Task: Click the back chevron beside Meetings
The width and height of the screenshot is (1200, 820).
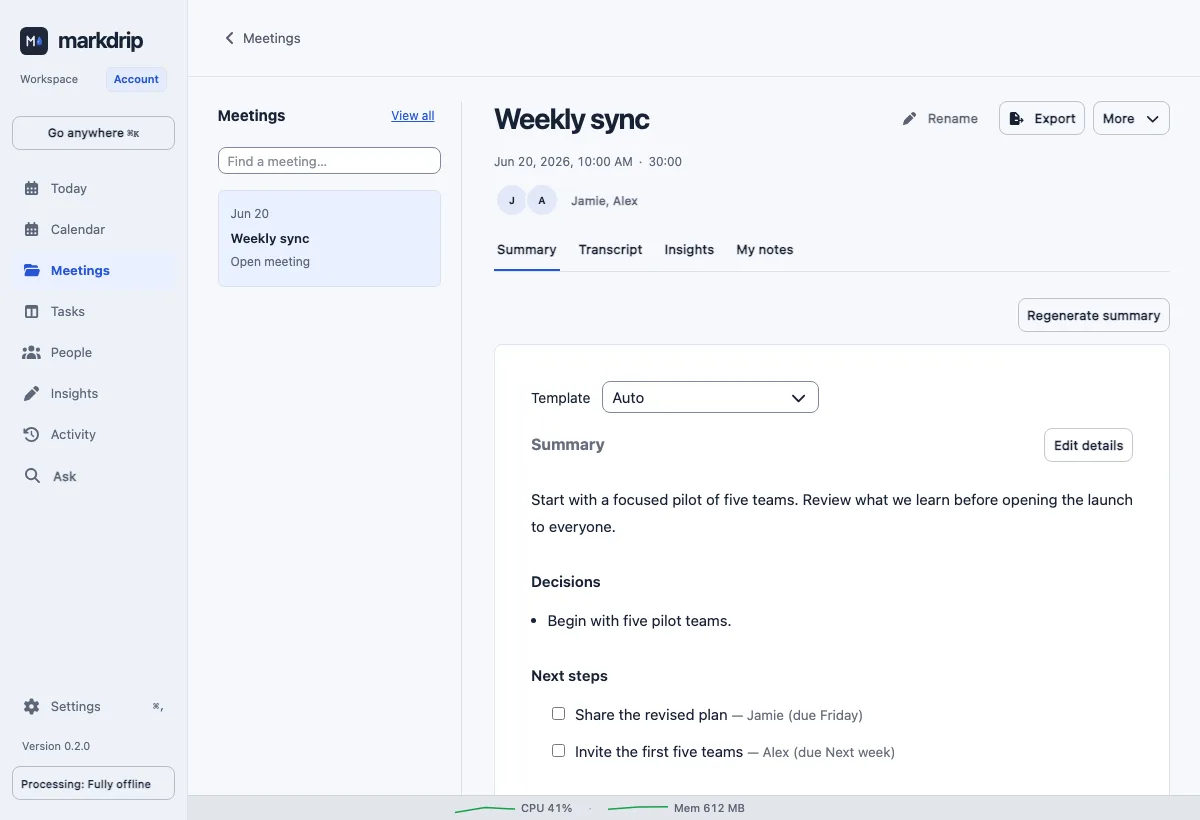Action: click(229, 38)
